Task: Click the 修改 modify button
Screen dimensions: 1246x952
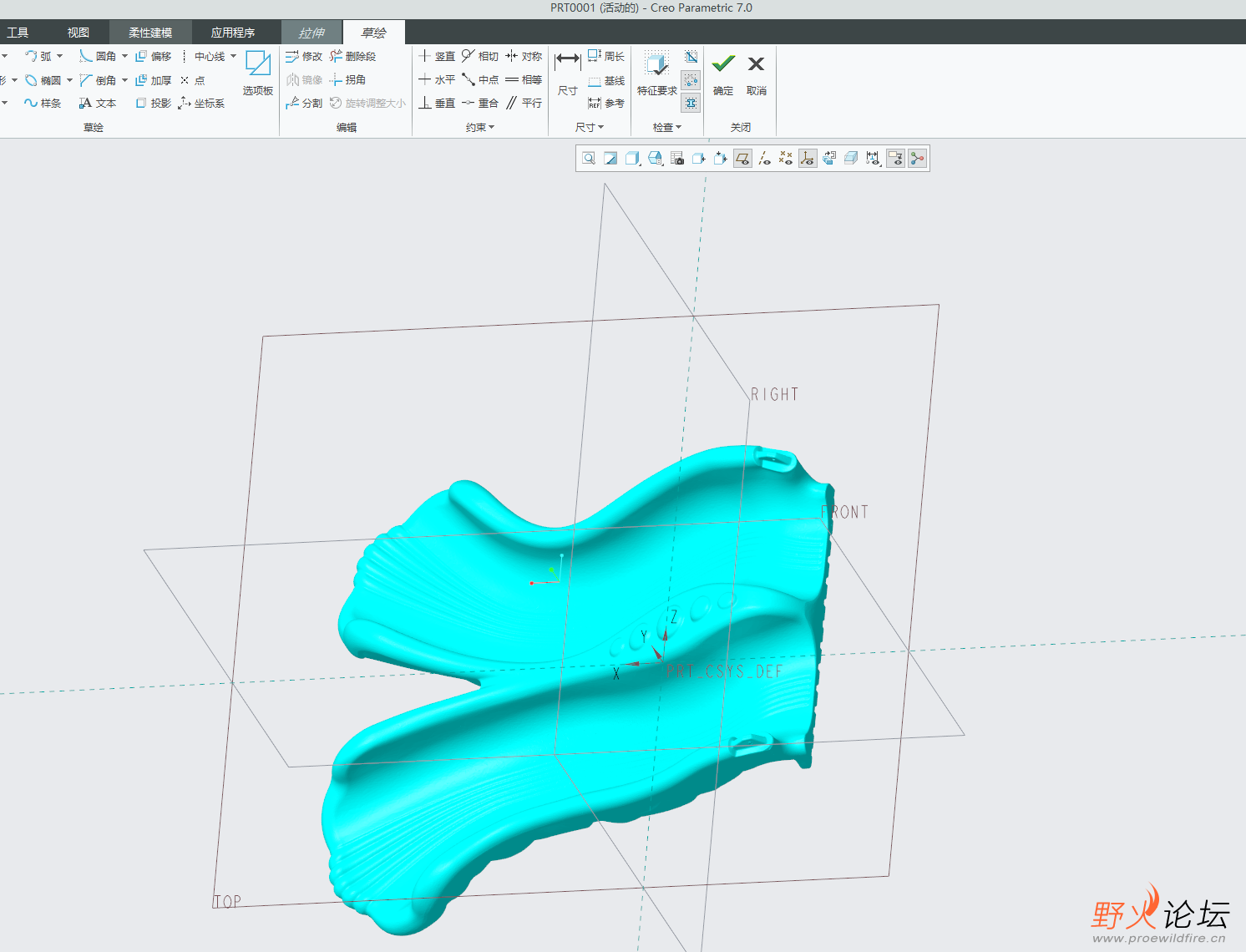Action: (x=304, y=56)
